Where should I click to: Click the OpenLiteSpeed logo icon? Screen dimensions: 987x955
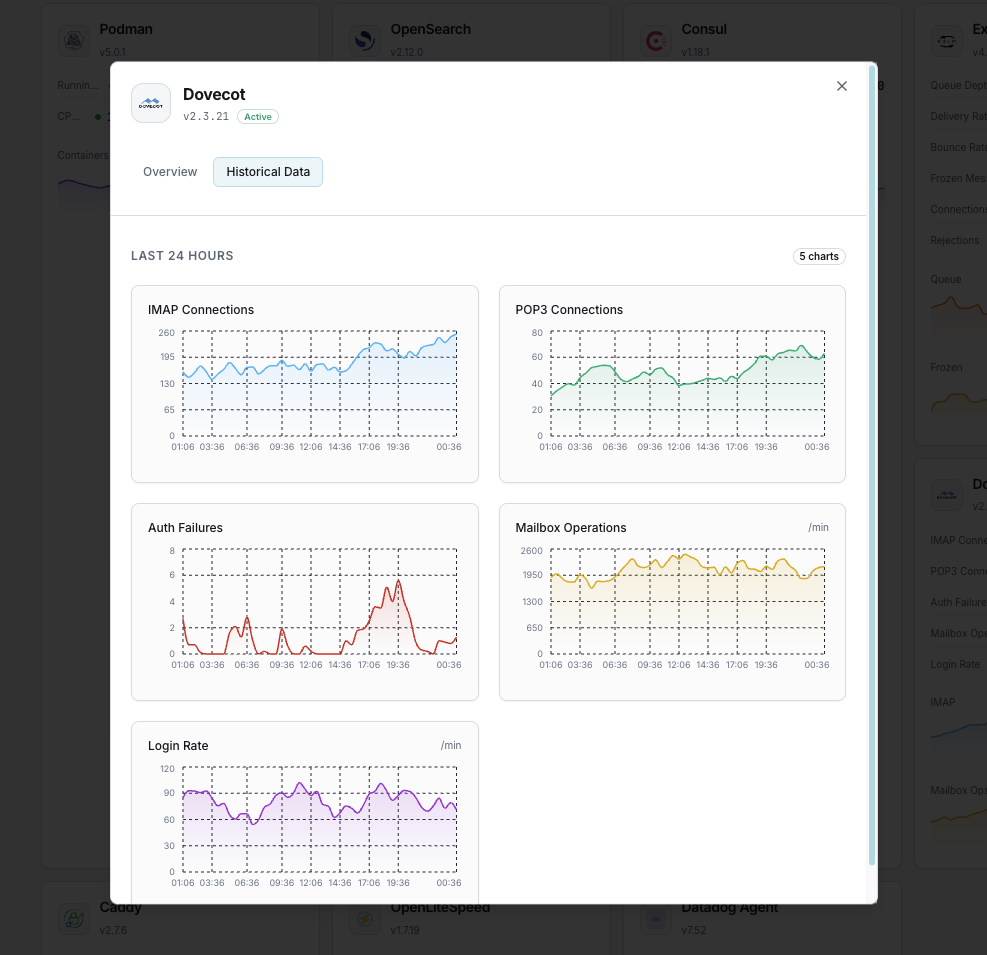[x=364, y=919]
